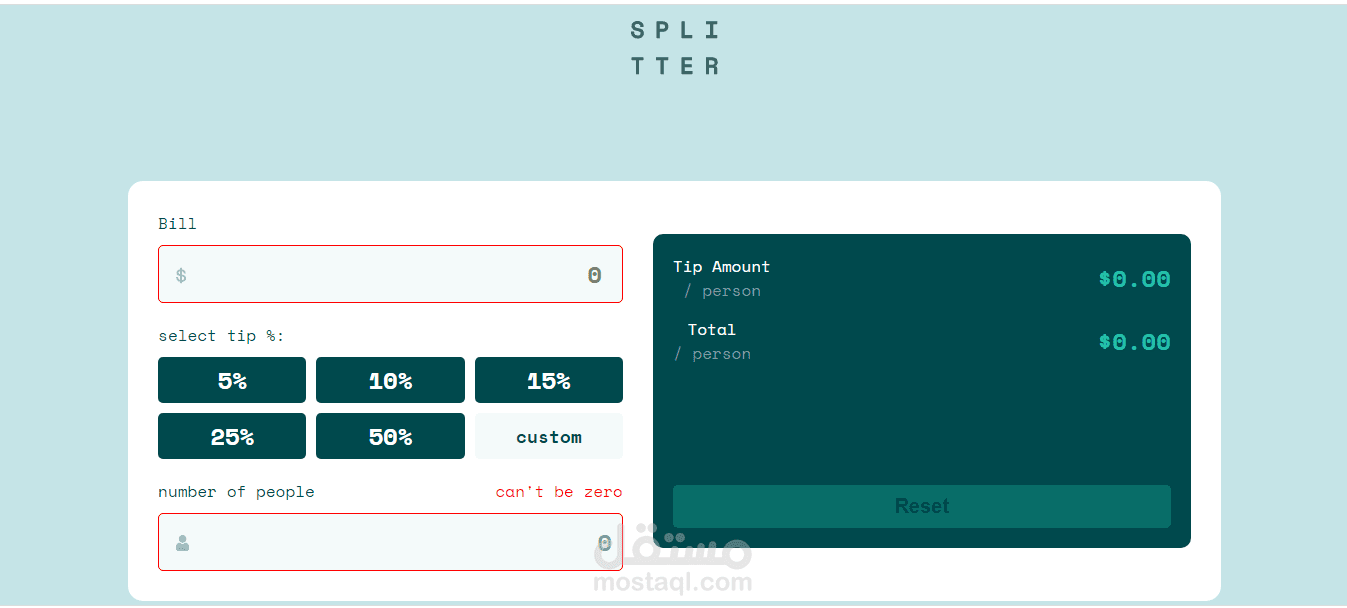
Task: Click the dollar sign icon in Bill field
Action: pyautogui.click(x=181, y=275)
